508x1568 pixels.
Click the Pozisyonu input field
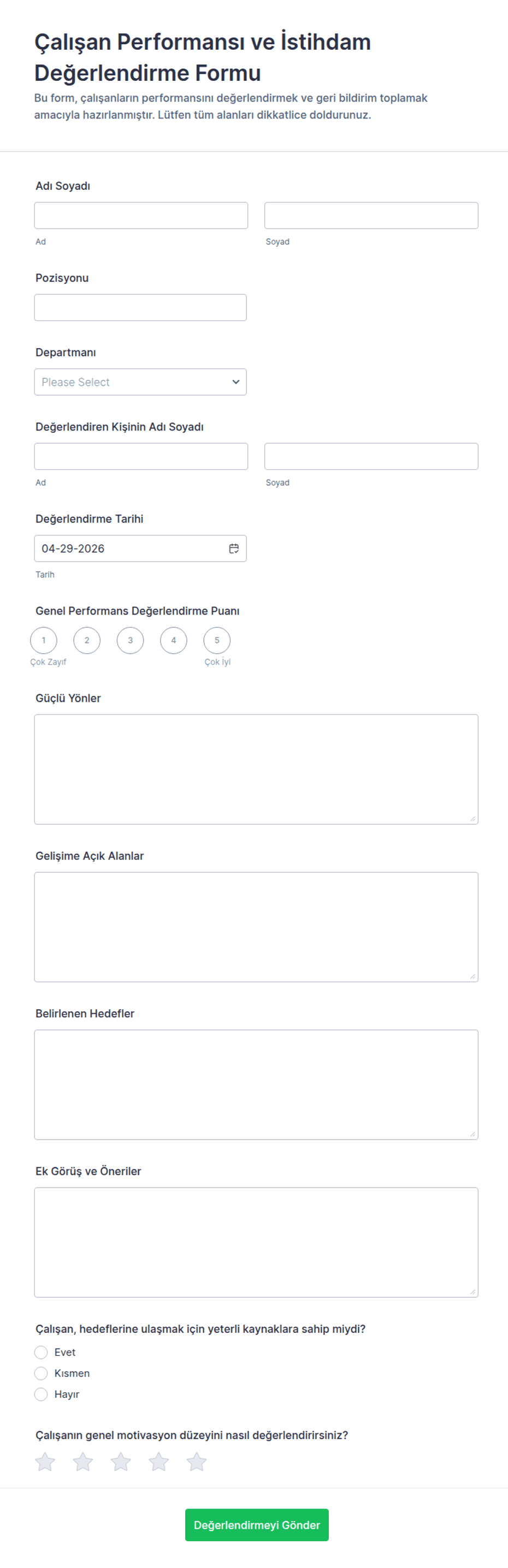[x=140, y=307]
